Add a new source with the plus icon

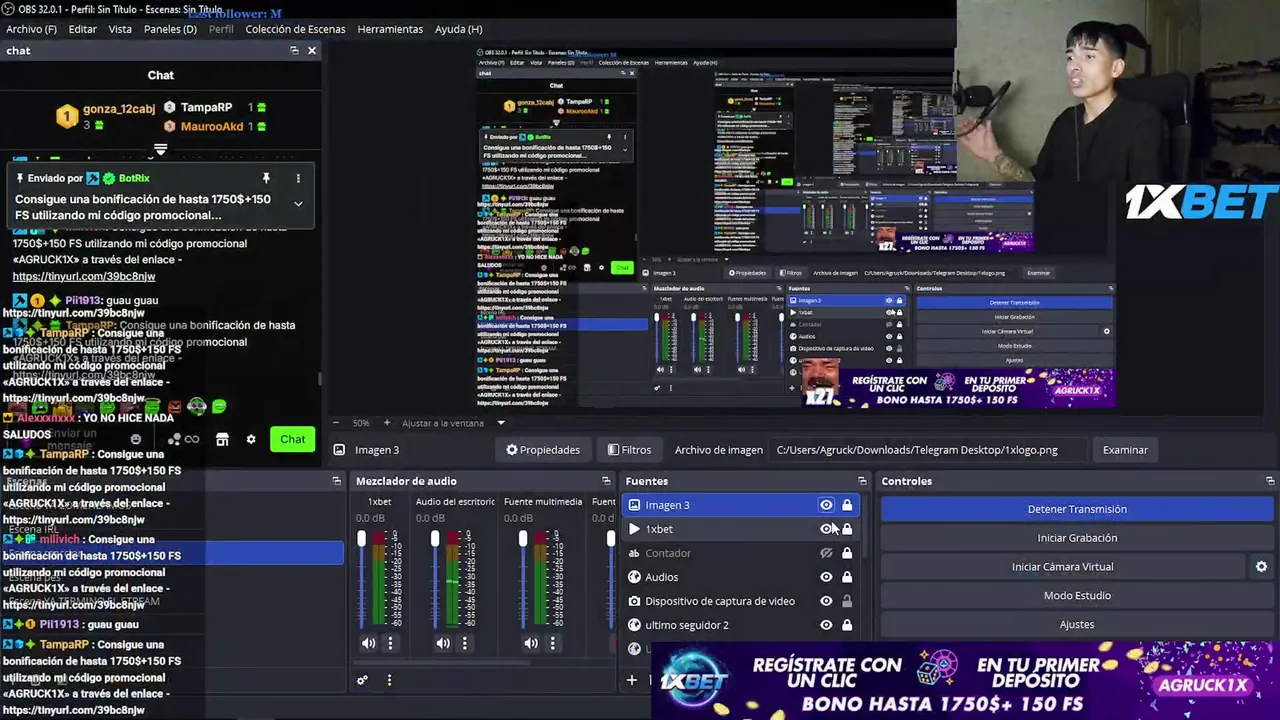point(631,680)
